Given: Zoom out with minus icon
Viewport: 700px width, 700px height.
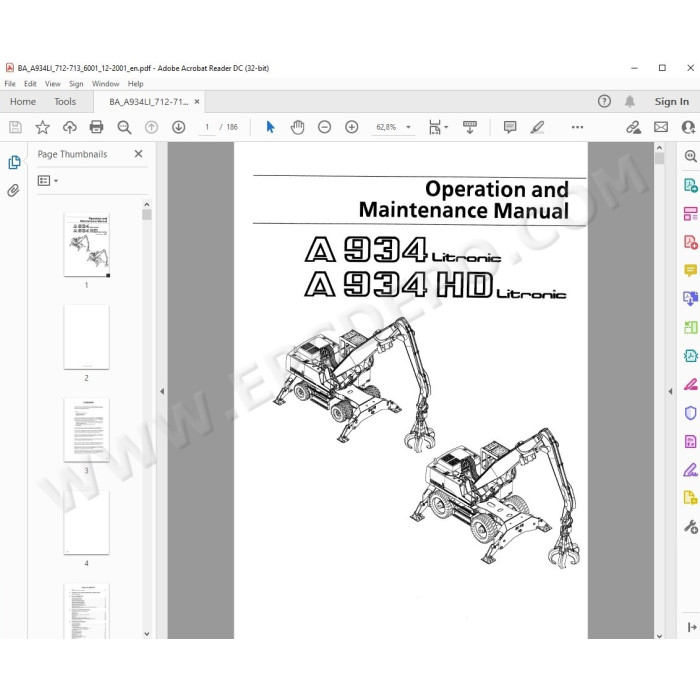Looking at the screenshot, I should pos(325,127).
